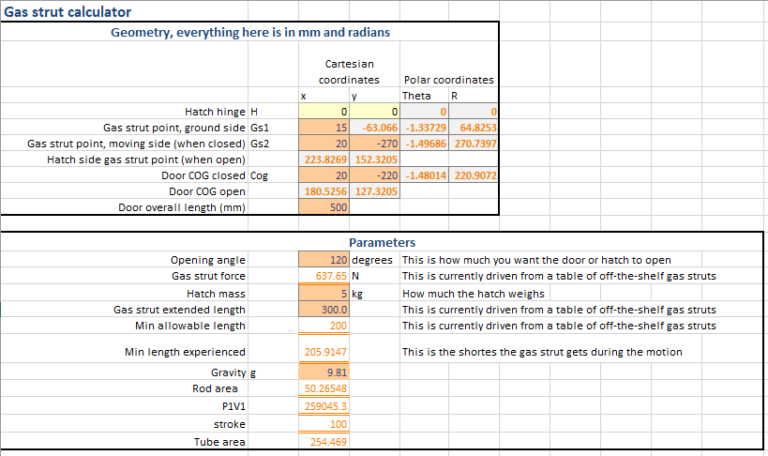
Task: Select the Gravity cell with 9.81
Action: click(324, 373)
